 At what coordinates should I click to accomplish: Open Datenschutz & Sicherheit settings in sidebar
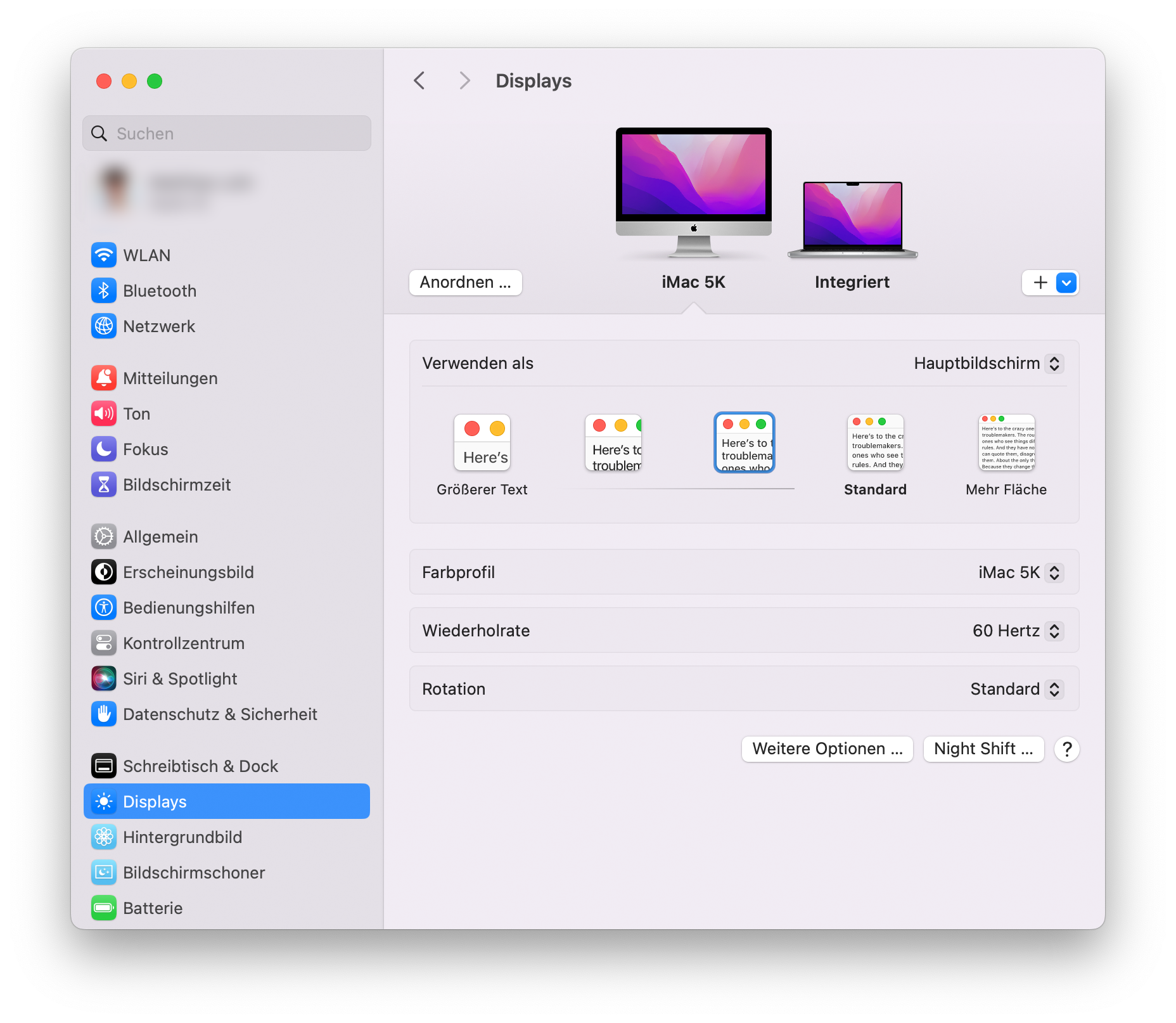[x=226, y=714]
